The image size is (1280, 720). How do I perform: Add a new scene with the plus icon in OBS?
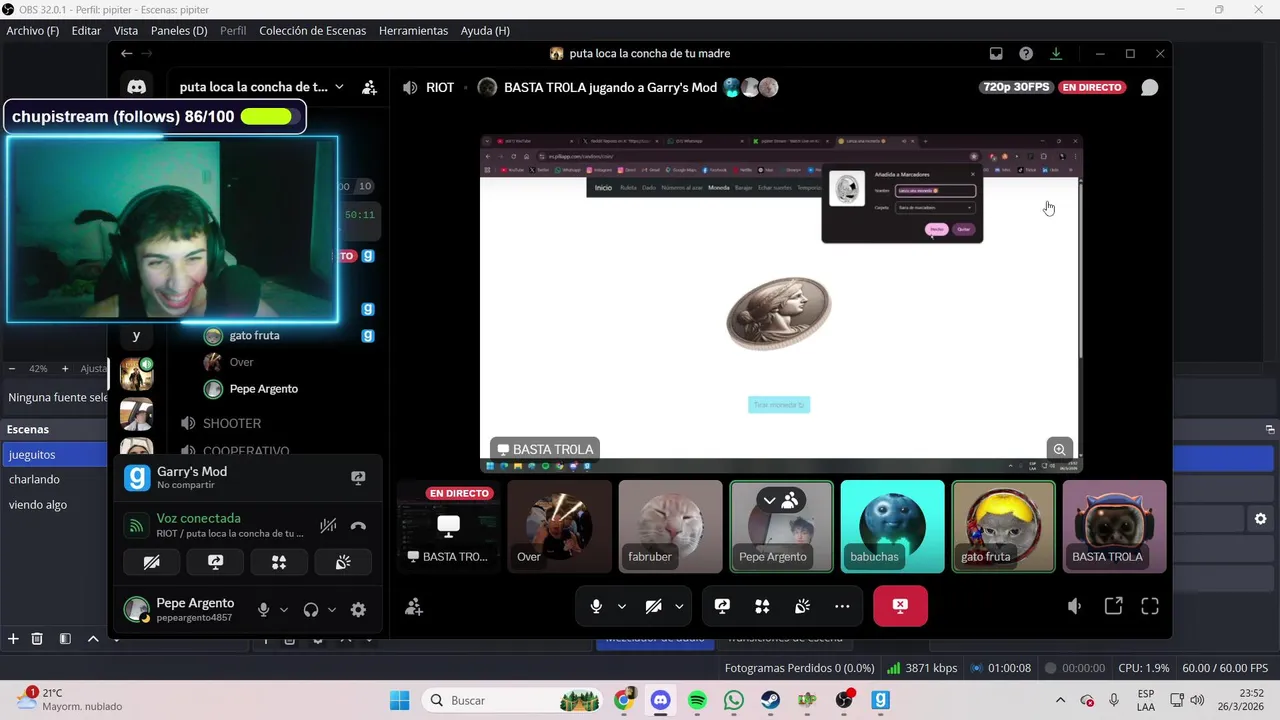[13, 639]
